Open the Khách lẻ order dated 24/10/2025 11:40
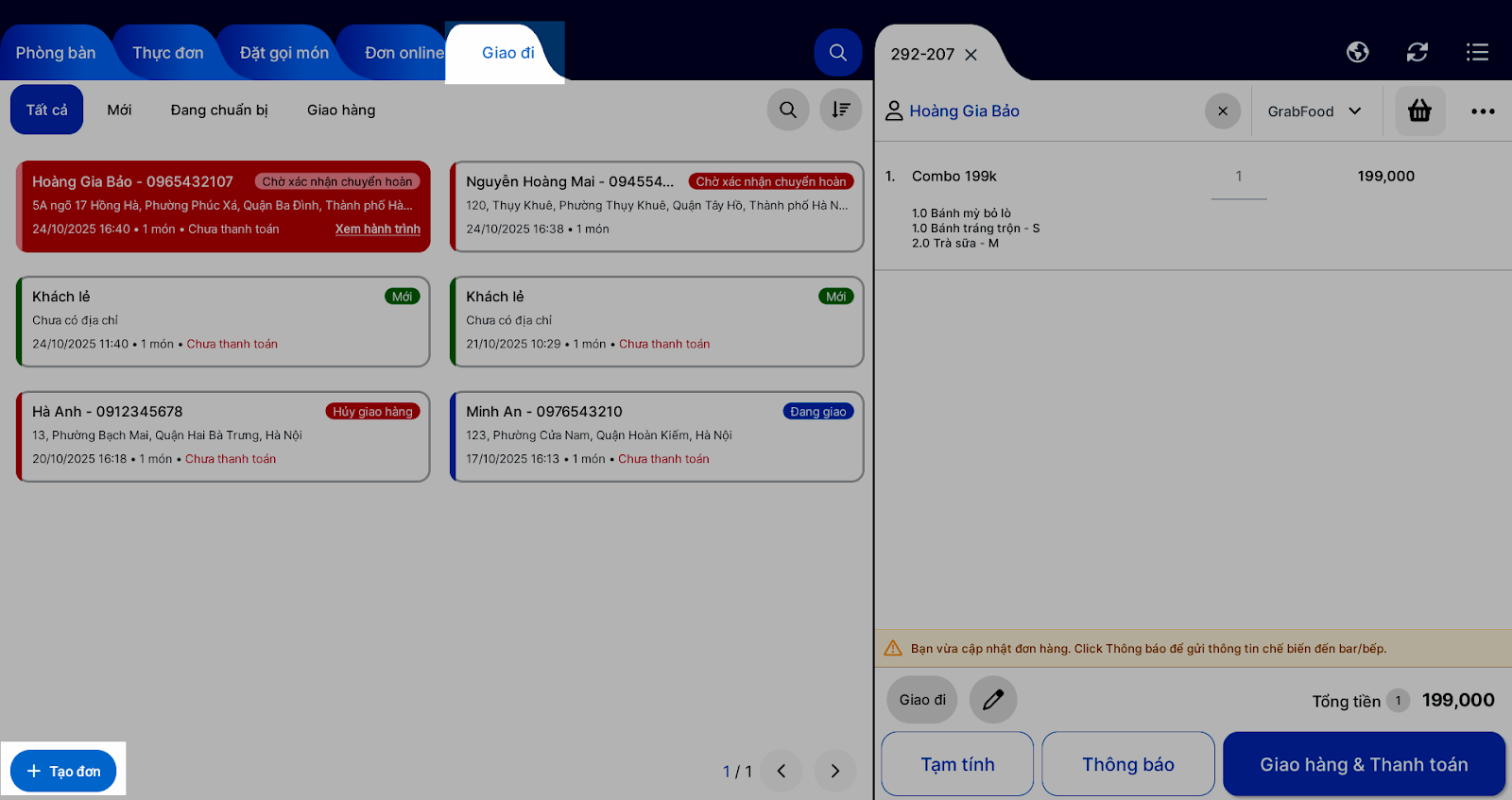 [223, 321]
